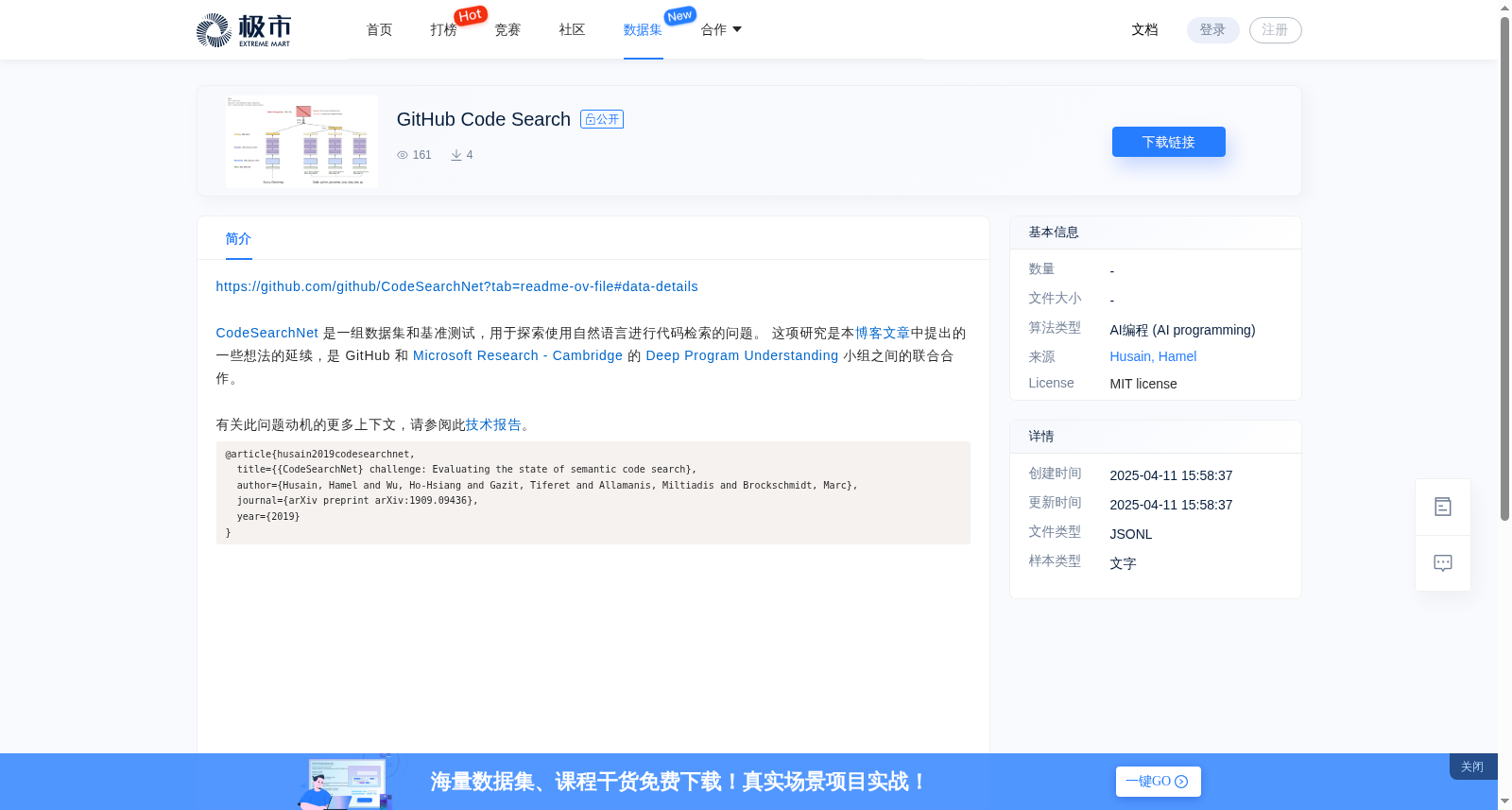Click the 一键GO banner button
Viewport: 1512px width, 810px height.
(1159, 782)
